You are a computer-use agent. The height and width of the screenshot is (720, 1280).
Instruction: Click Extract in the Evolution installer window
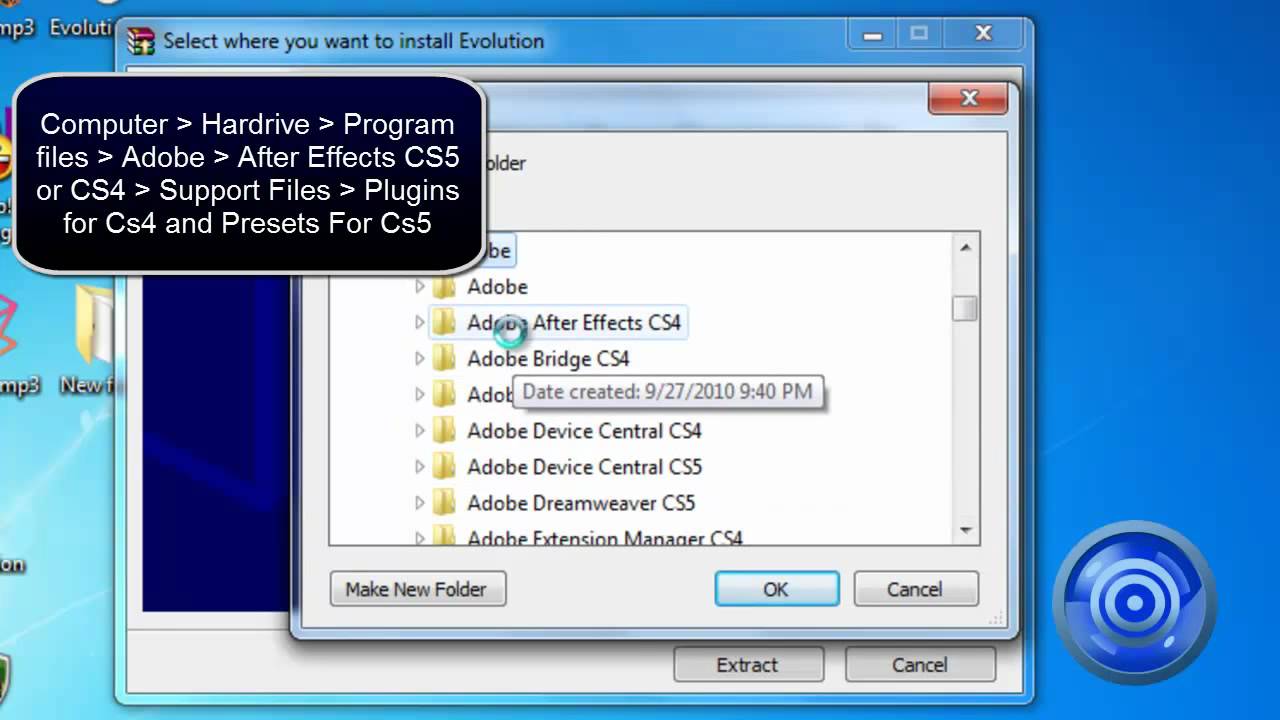point(748,665)
